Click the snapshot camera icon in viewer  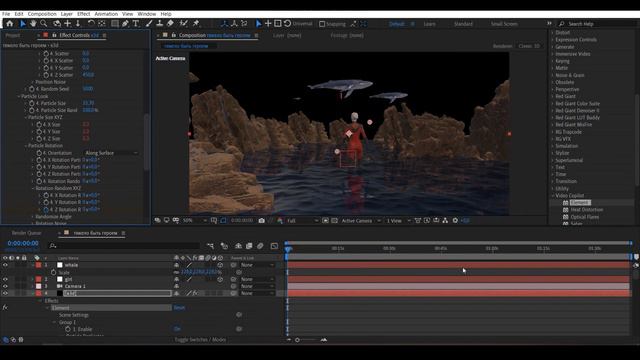[262, 220]
